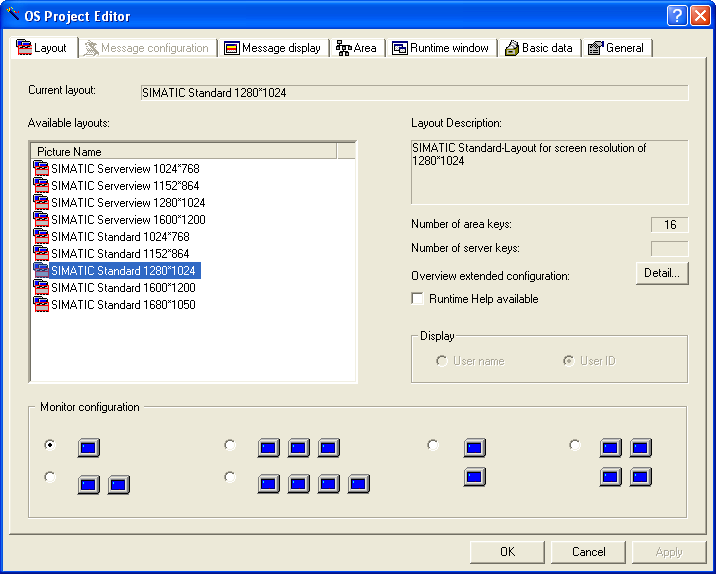Image resolution: width=716 pixels, height=574 pixels.
Task: Click the Message display tab icon
Action: pos(232,48)
